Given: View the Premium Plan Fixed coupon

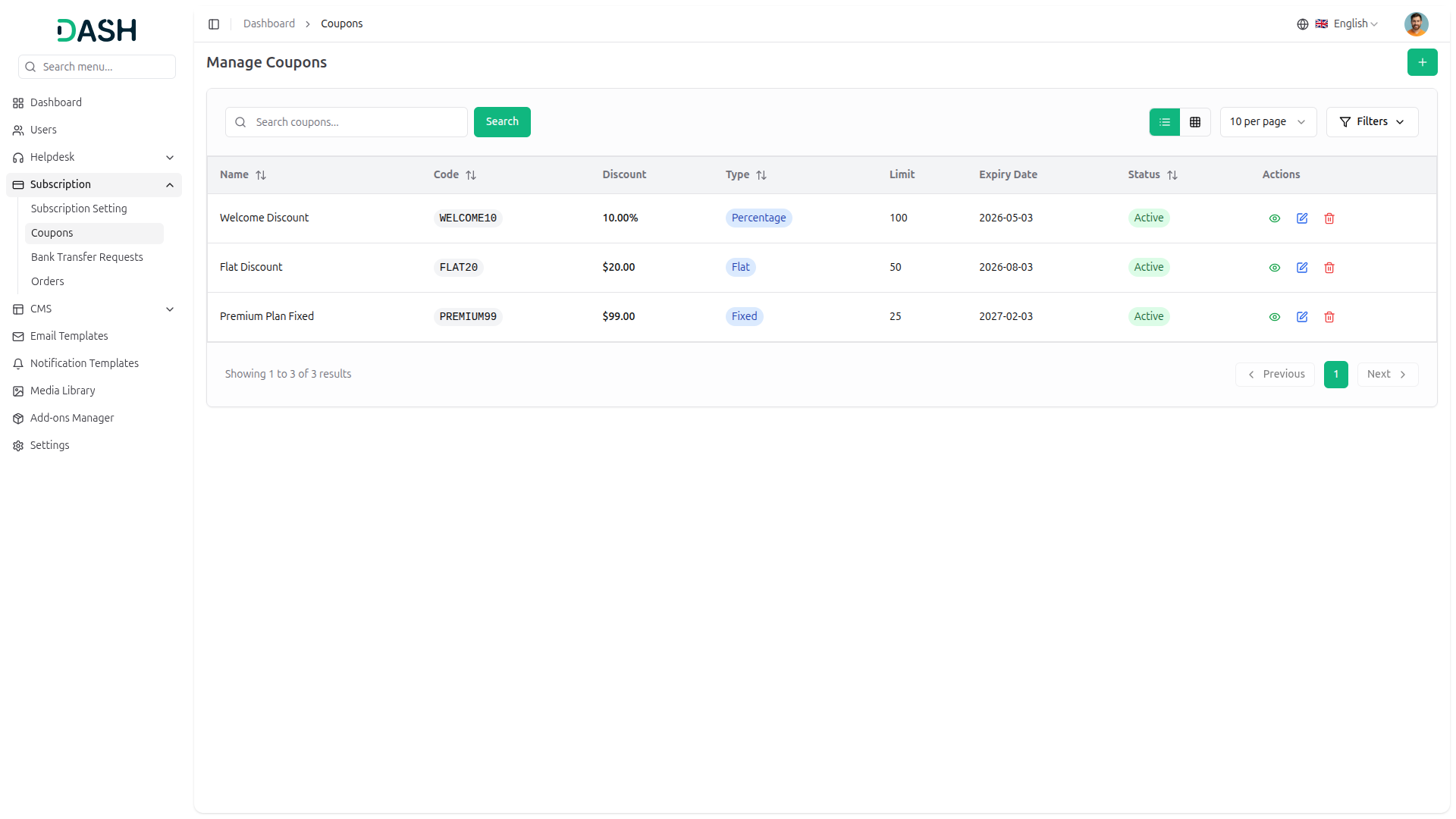Looking at the screenshot, I should tap(1275, 317).
